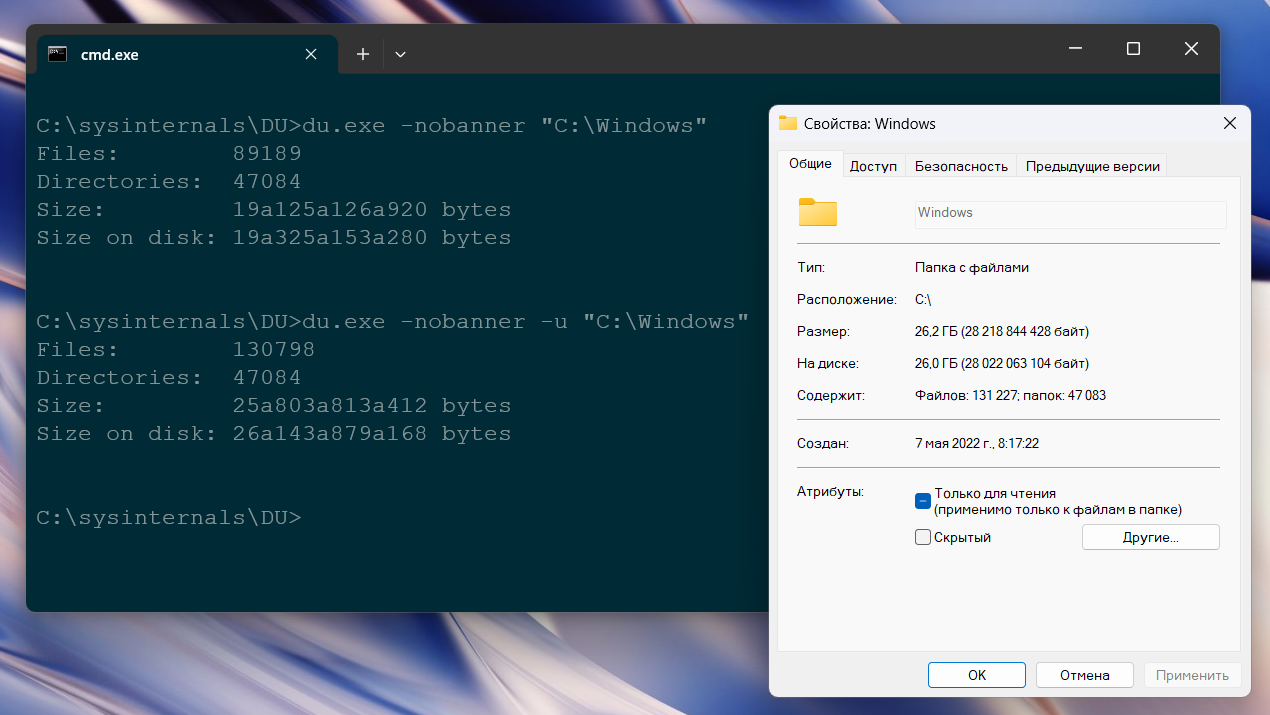Click the Отмена button
Image resolution: width=1270 pixels, height=715 pixels.
[x=1084, y=675]
